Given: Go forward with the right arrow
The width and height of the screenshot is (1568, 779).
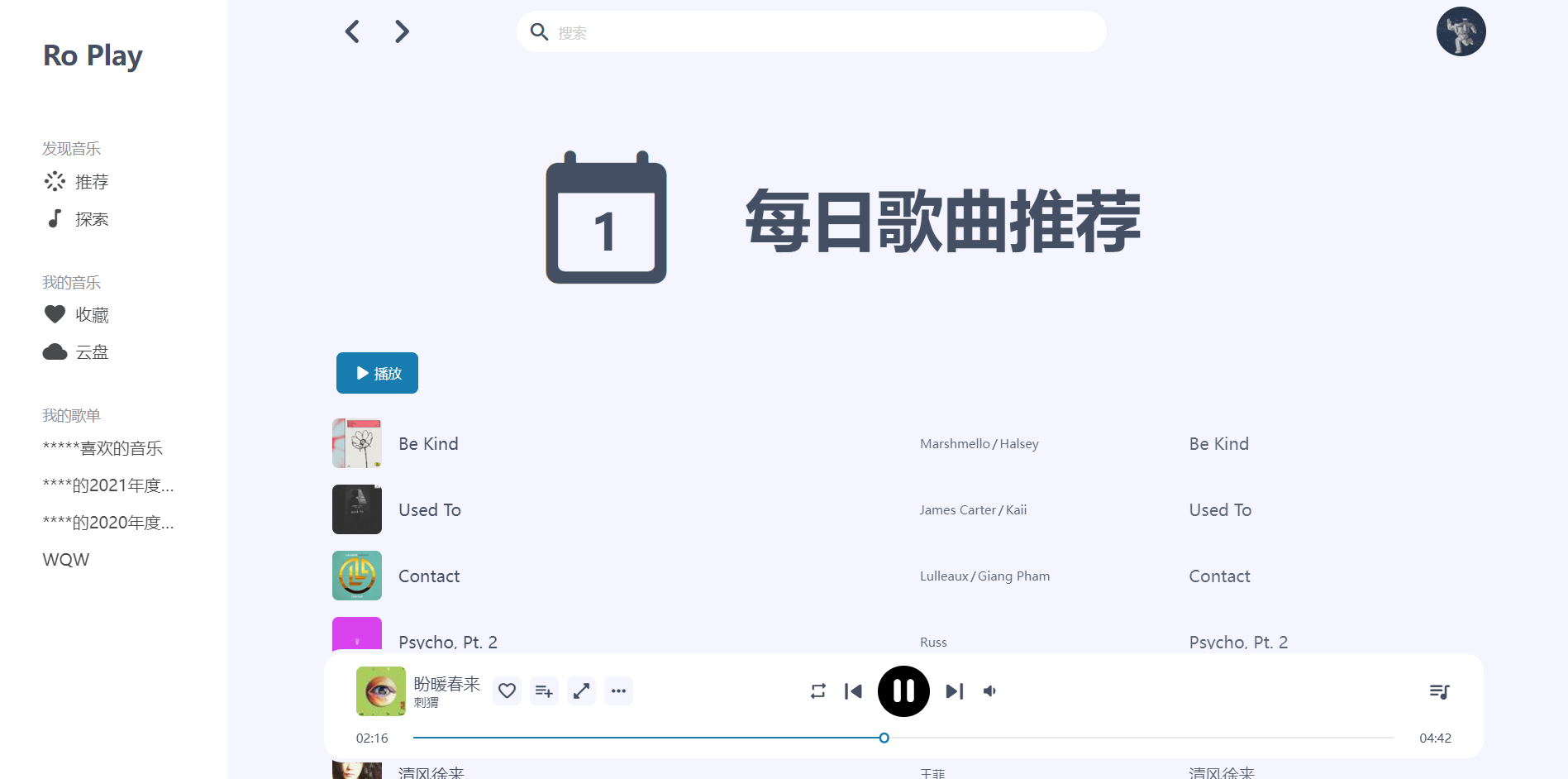Looking at the screenshot, I should click(402, 31).
